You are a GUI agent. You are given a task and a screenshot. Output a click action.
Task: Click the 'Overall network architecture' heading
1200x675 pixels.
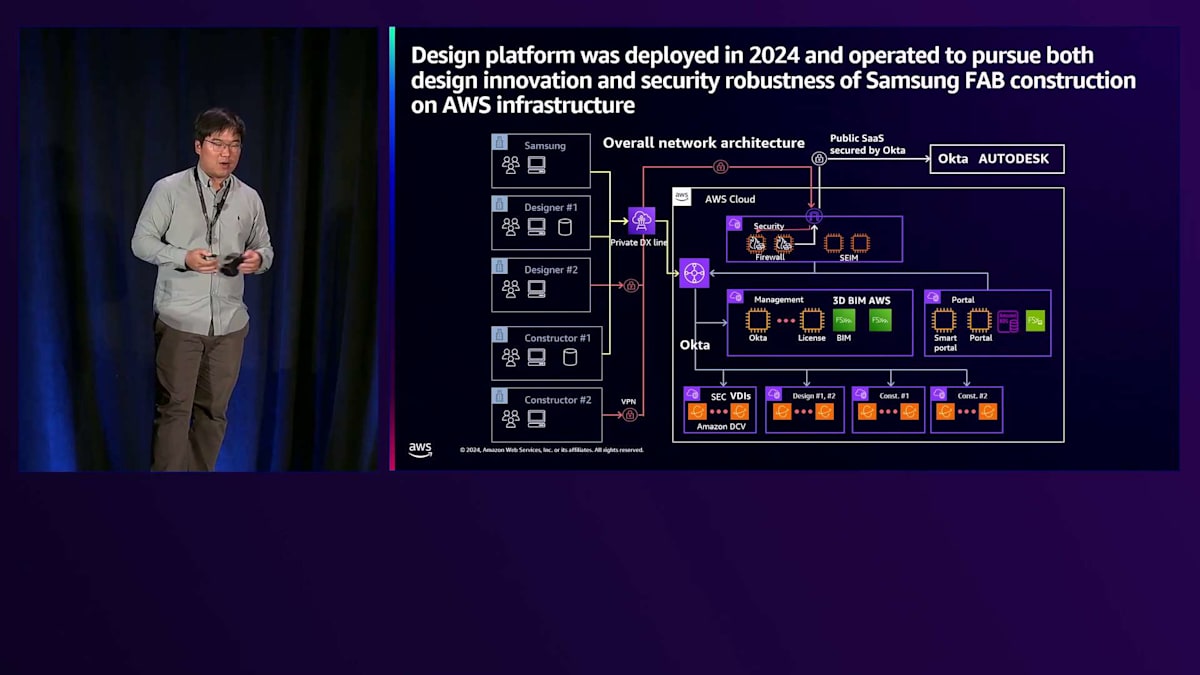704,143
